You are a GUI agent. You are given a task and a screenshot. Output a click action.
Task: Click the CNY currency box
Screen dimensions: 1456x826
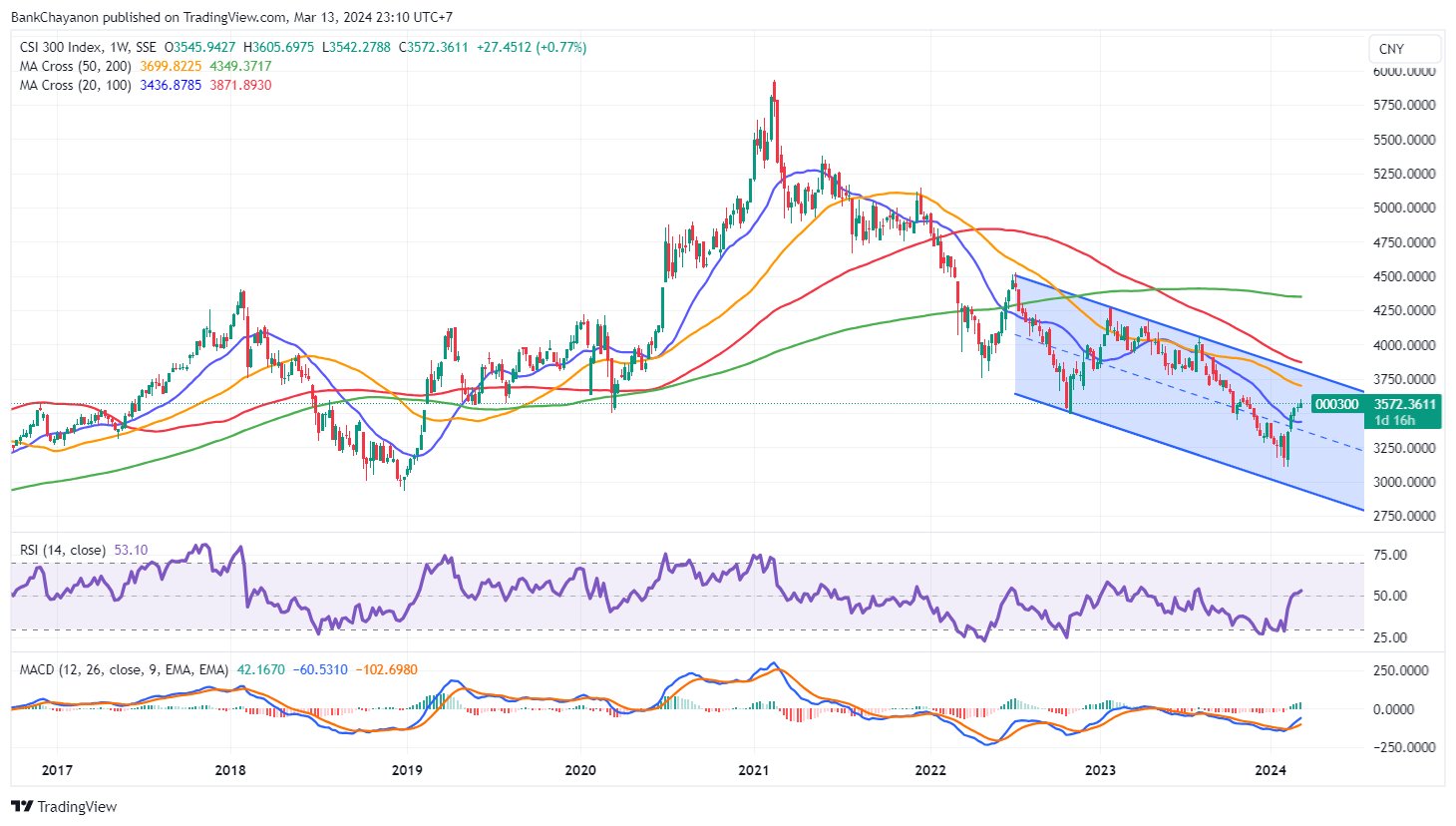pyautogui.click(x=1405, y=49)
